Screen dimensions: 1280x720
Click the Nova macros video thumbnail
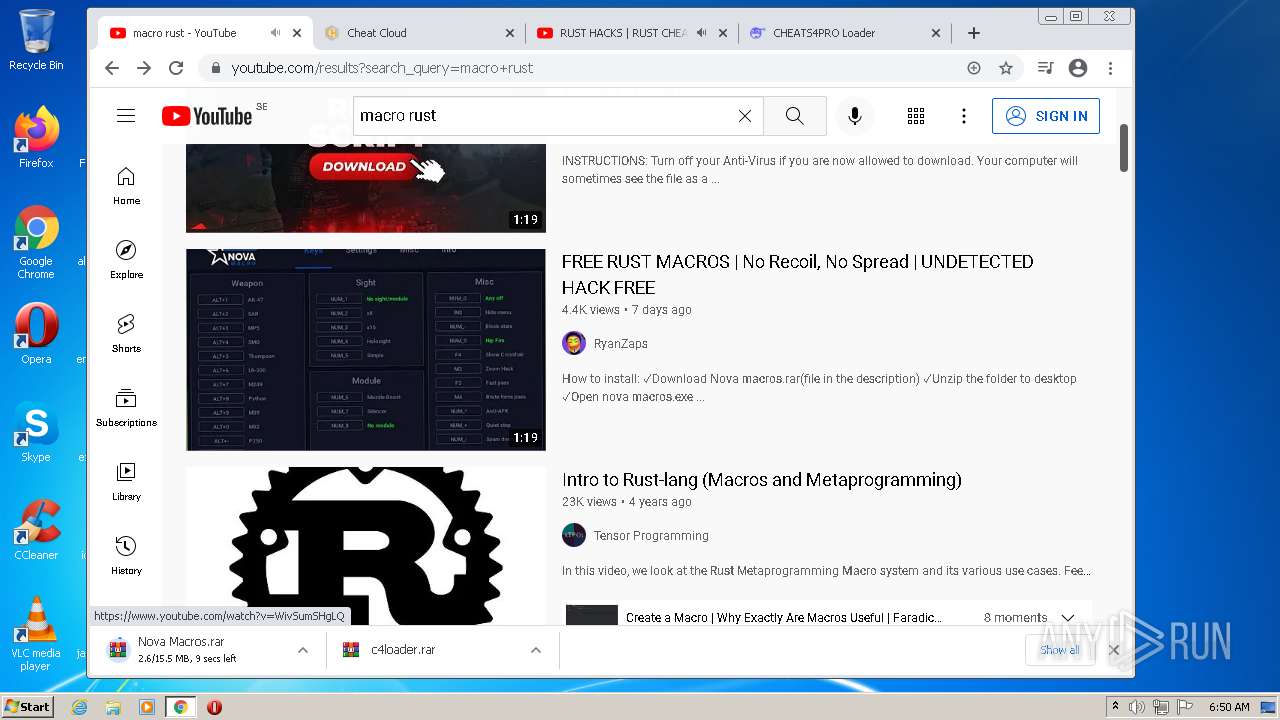coord(366,349)
